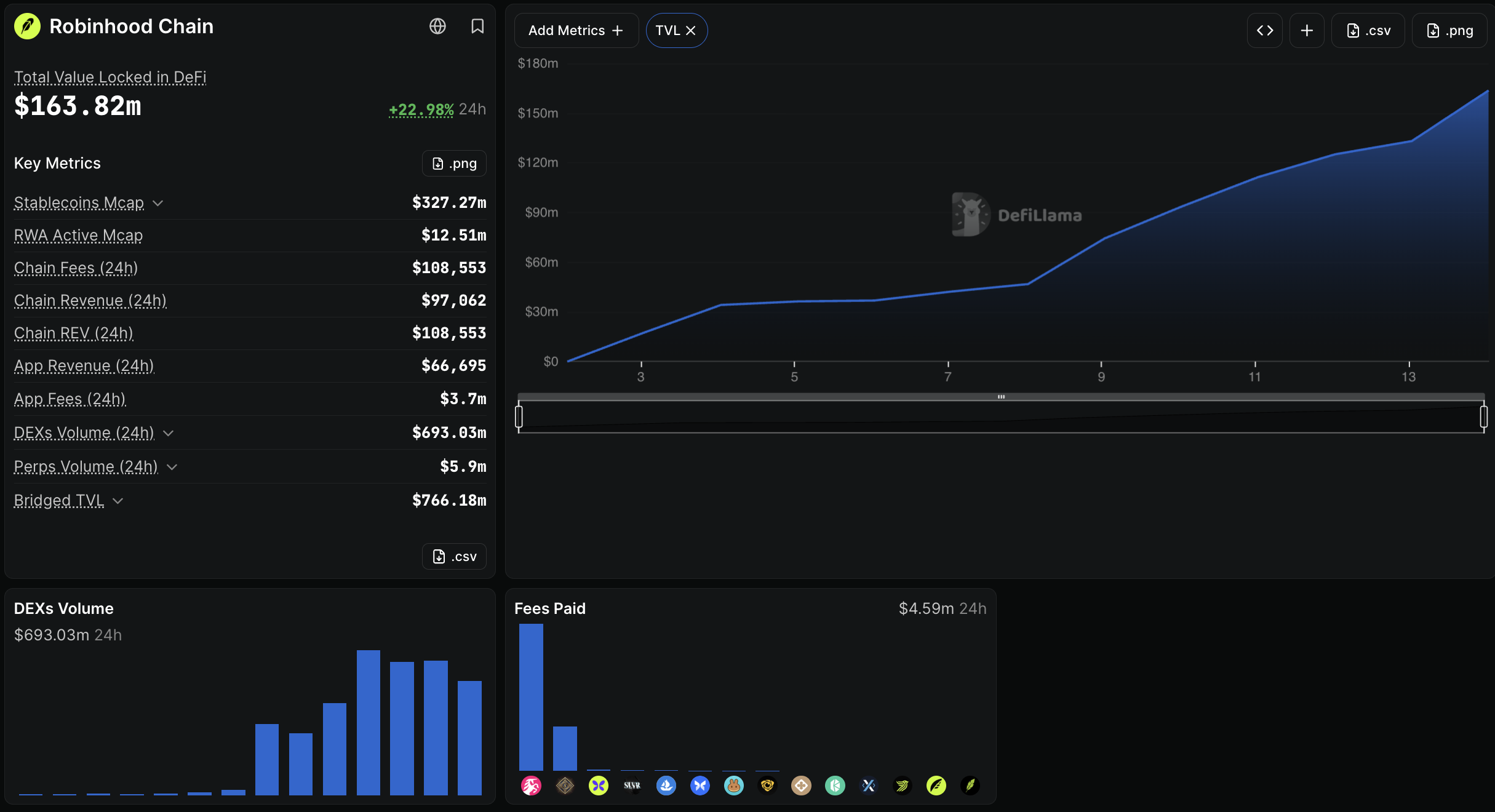Click the blue butterfly protocol icon
The width and height of the screenshot is (1495, 812).
pos(700,786)
